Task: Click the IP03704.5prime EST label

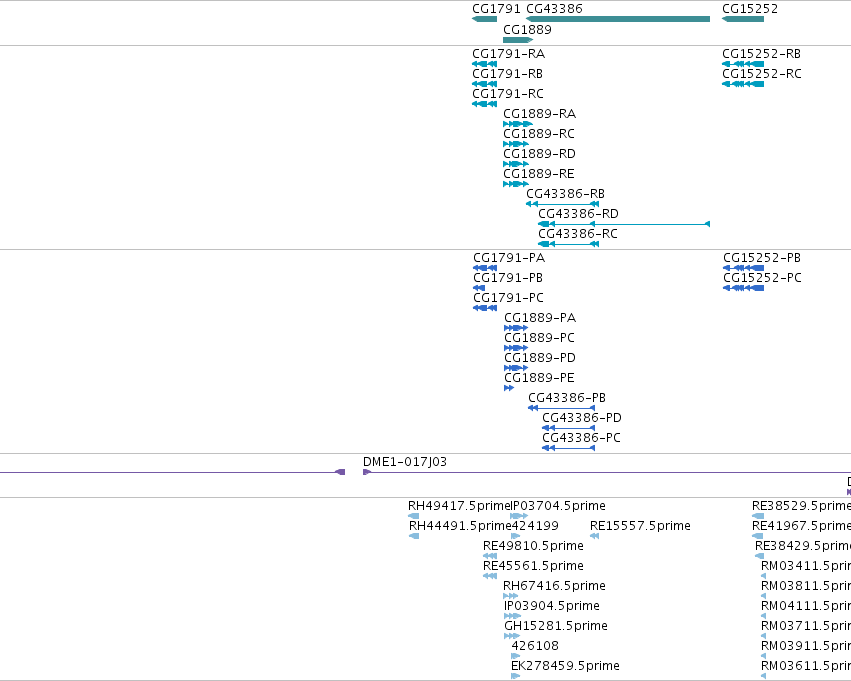Action: pyautogui.click(x=558, y=506)
